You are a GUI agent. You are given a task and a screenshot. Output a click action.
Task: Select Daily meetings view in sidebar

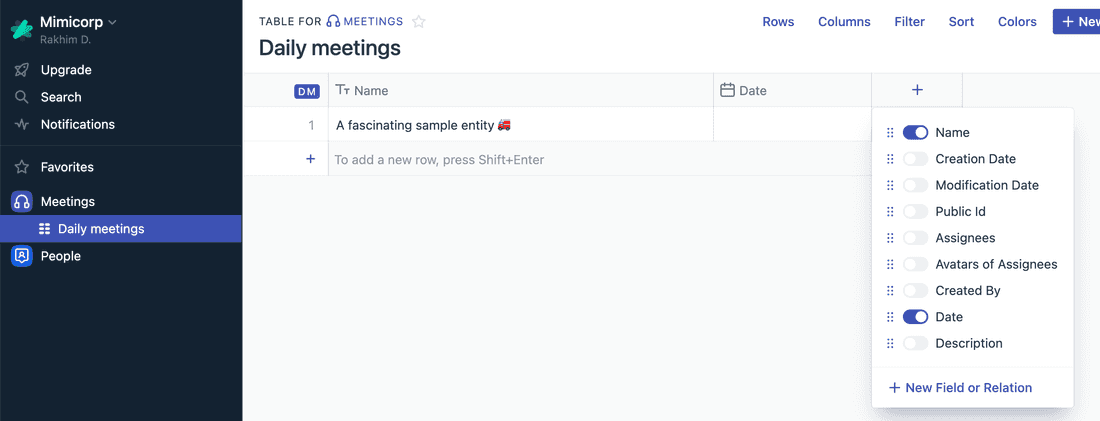(101, 229)
